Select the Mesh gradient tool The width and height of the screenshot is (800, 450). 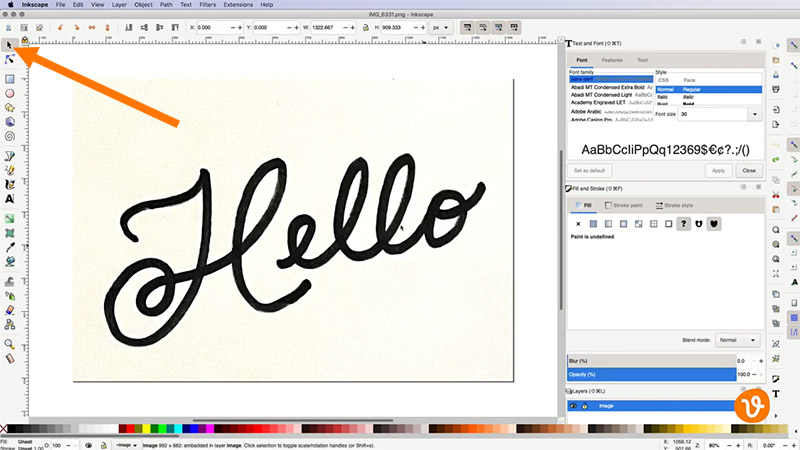click(9, 233)
